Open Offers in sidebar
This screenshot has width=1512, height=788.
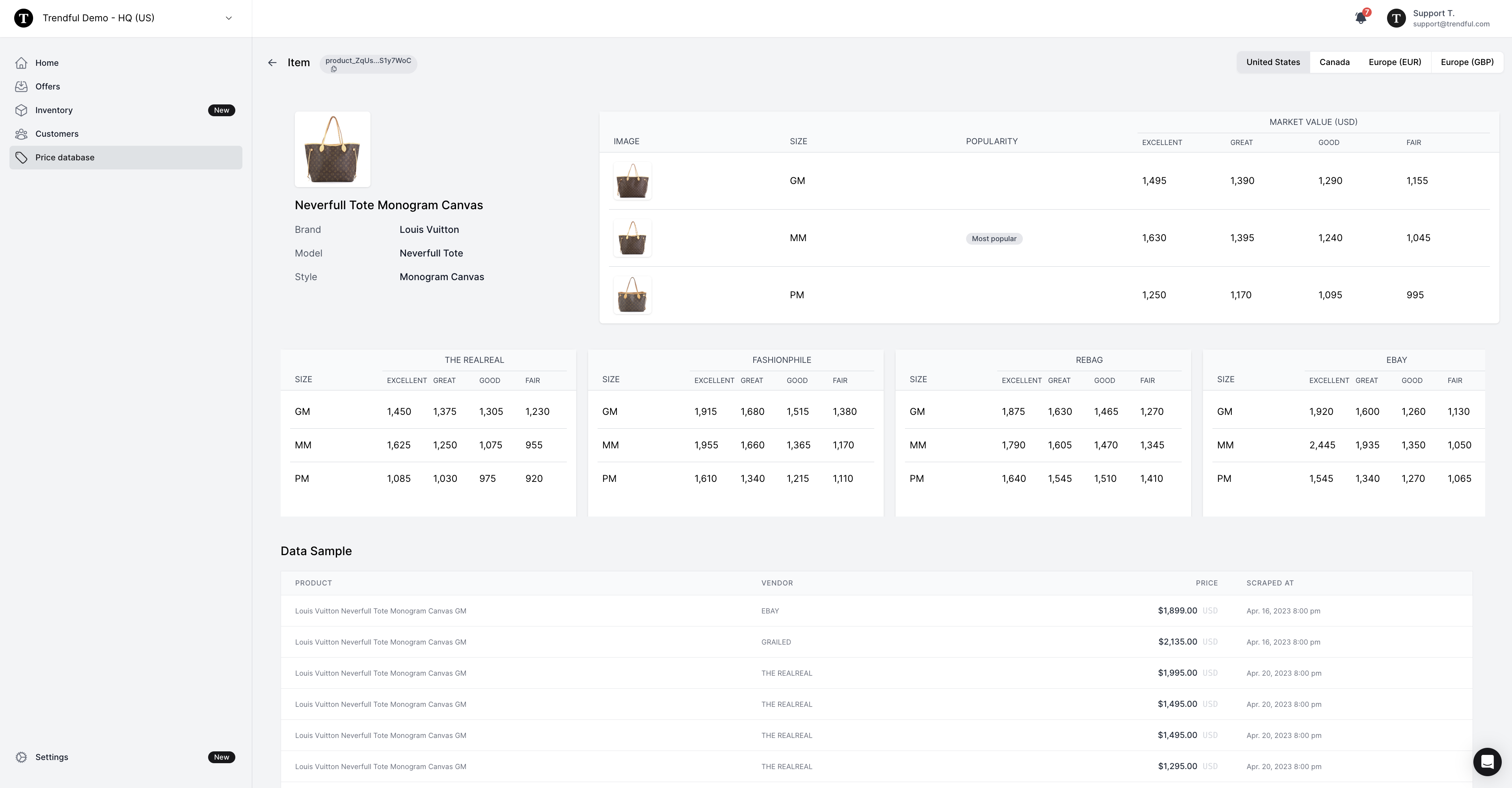pos(126,86)
